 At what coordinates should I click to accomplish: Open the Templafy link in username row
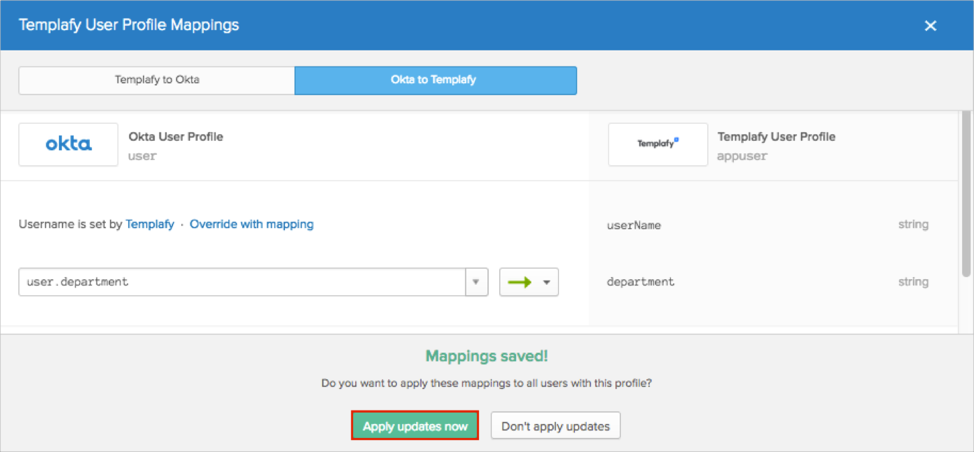(149, 224)
